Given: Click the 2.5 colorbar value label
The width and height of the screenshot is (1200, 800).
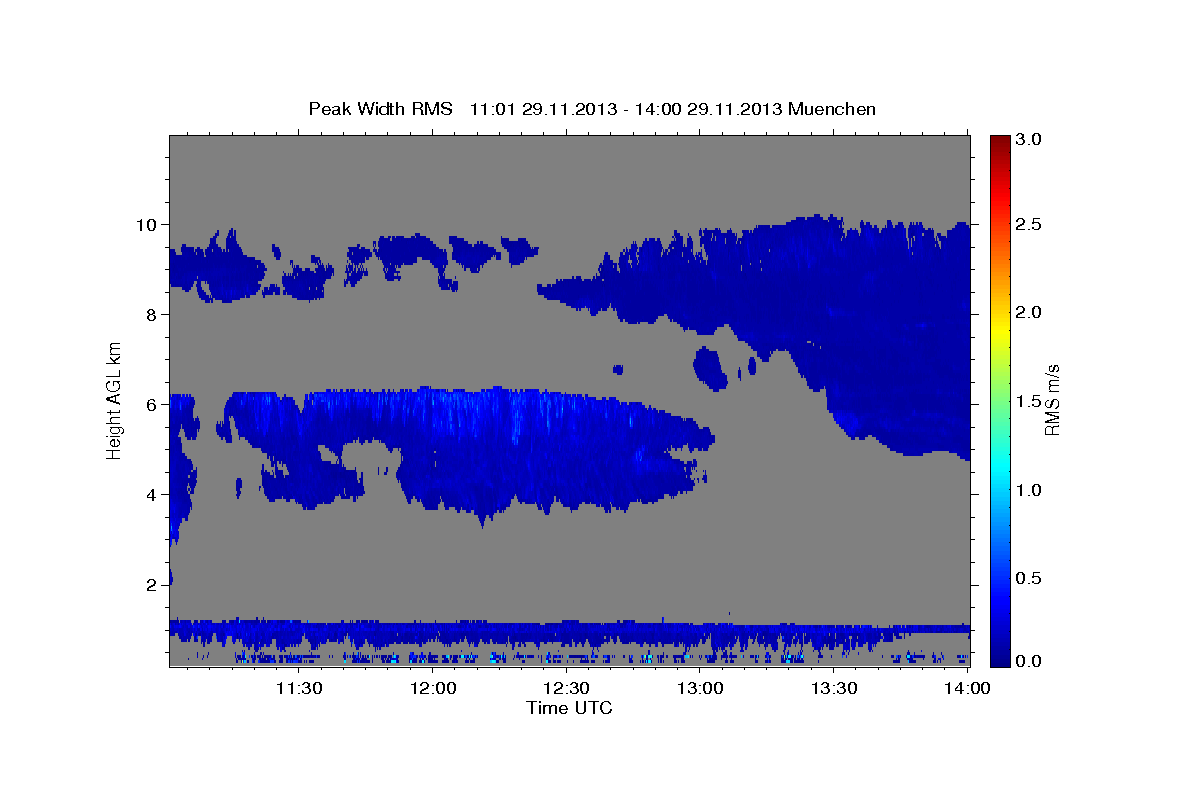Looking at the screenshot, I should [x=1030, y=225].
